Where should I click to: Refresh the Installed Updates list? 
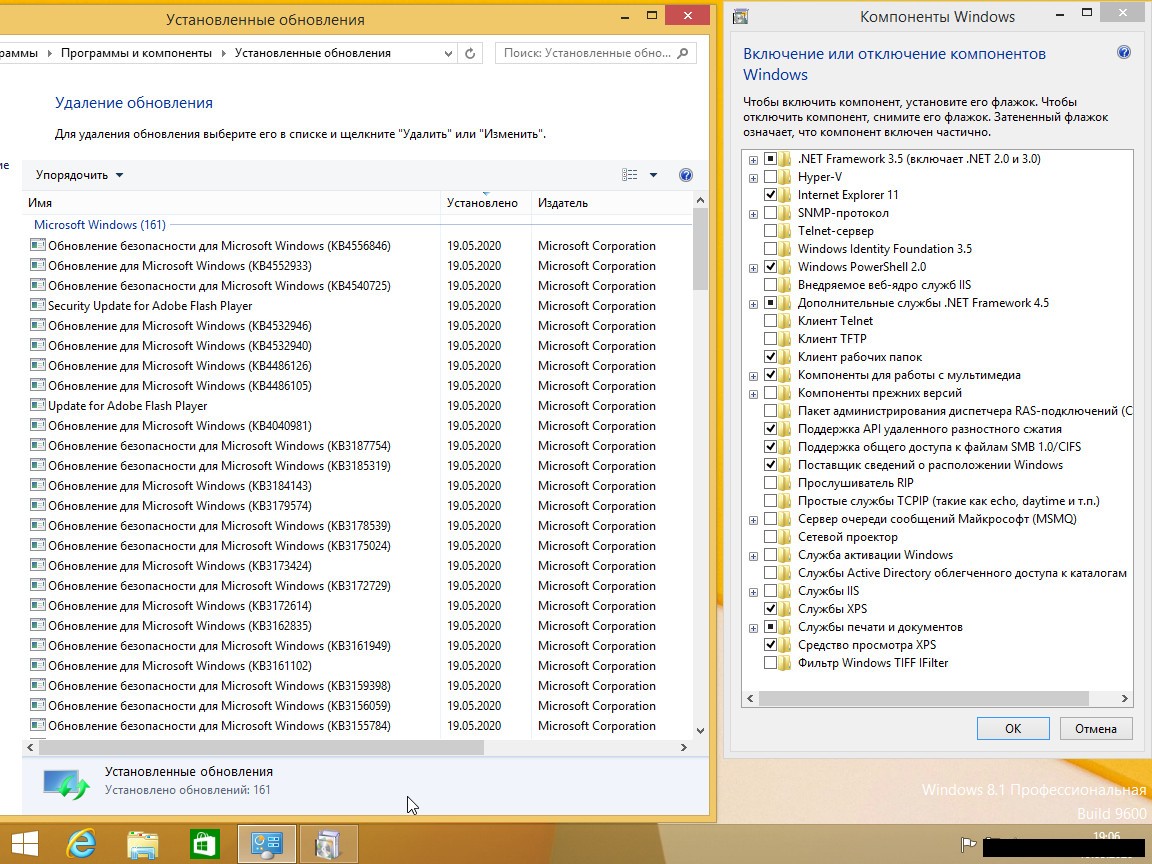click(x=470, y=53)
